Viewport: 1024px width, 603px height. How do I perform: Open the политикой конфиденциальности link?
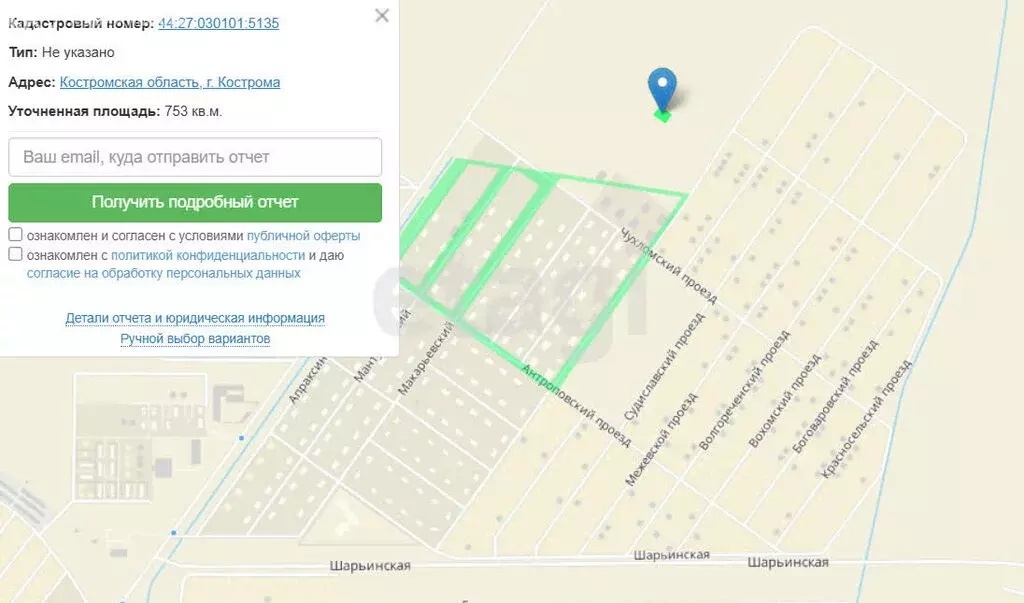click(208, 255)
